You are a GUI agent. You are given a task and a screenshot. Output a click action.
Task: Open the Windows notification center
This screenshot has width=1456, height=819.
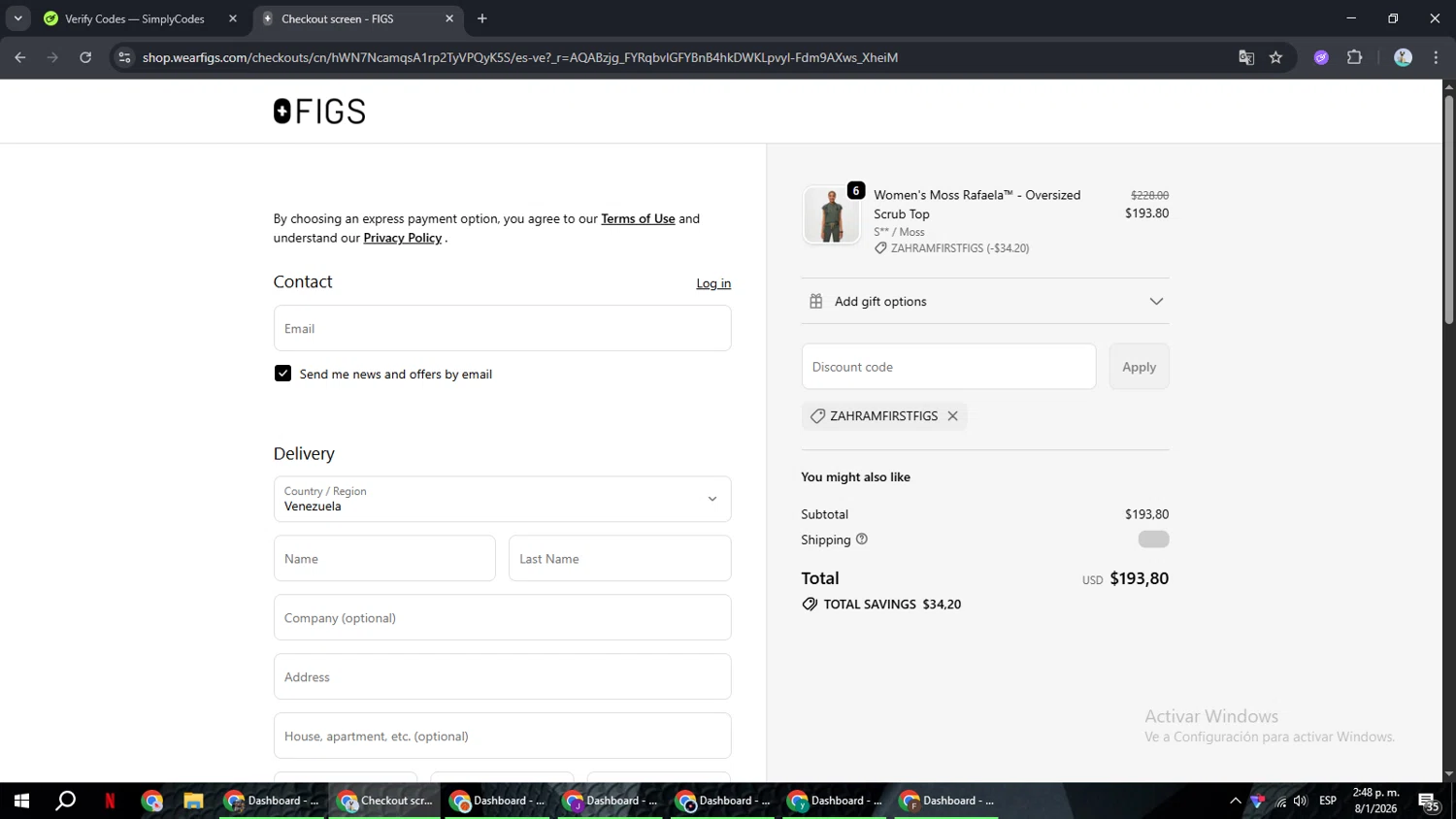pyautogui.click(x=1429, y=802)
